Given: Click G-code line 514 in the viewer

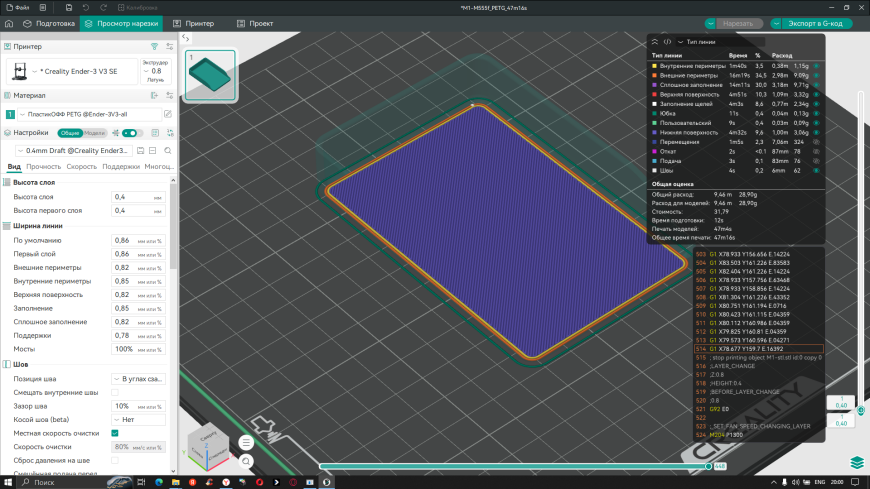Looking at the screenshot, I should pos(758,349).
